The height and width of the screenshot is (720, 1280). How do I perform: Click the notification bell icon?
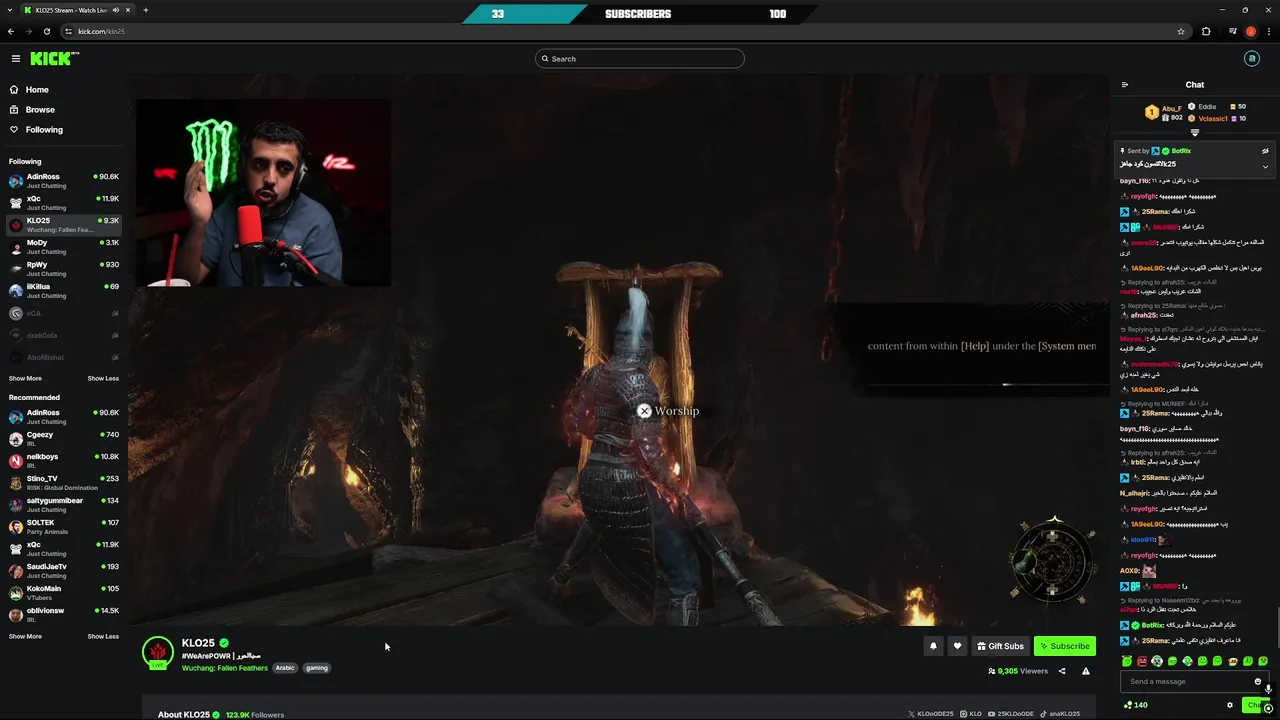pos(933,646)
